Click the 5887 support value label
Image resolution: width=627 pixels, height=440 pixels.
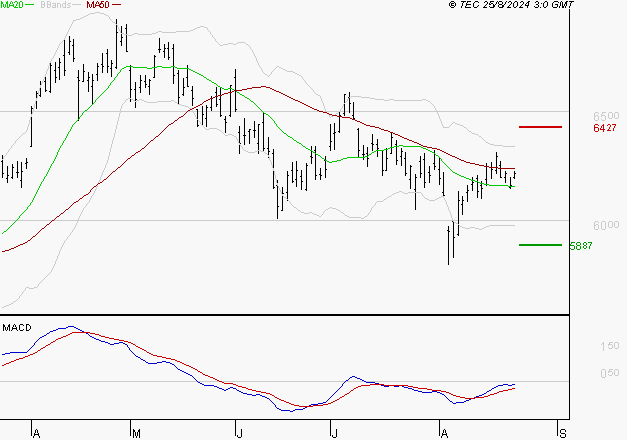(581, 246)
